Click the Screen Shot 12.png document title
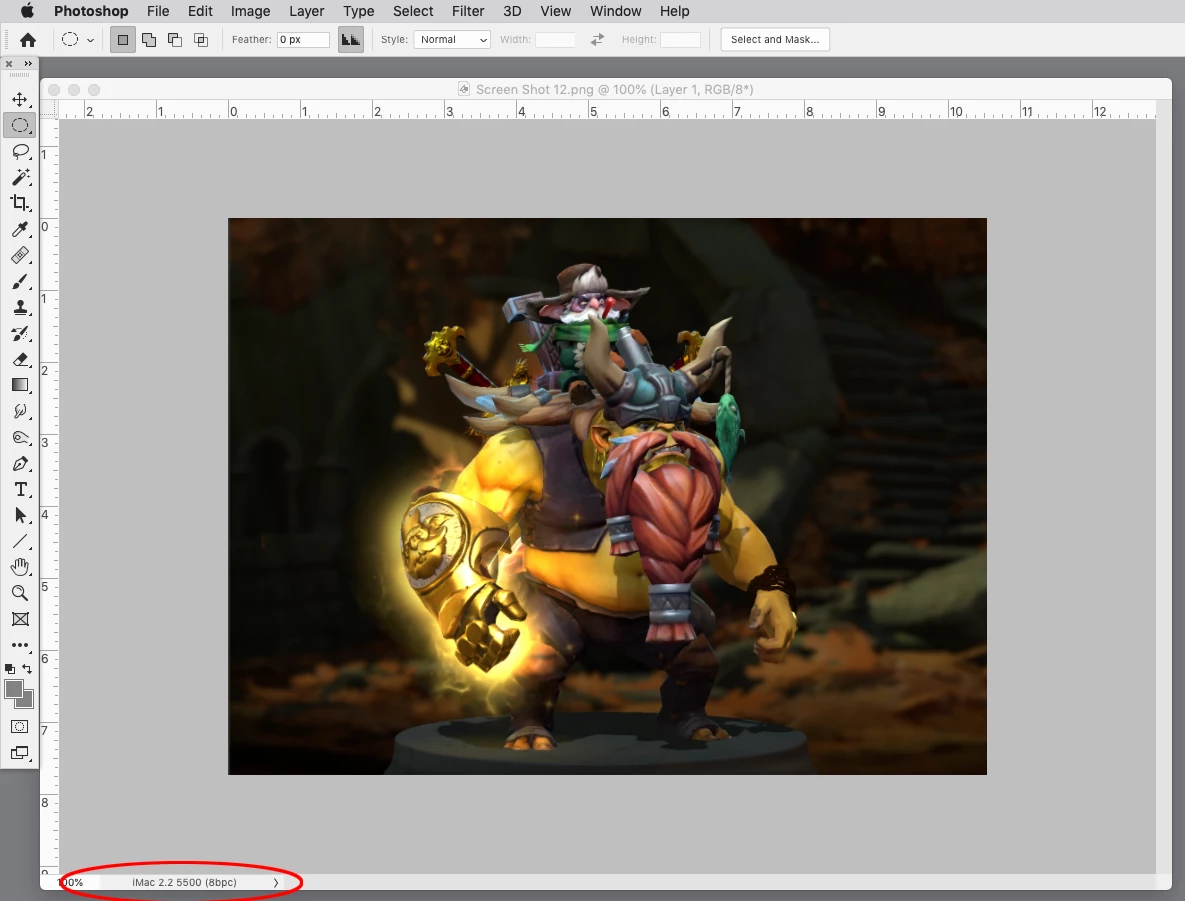The height and width of the screenshot is (901, 1185). point(614,89)
